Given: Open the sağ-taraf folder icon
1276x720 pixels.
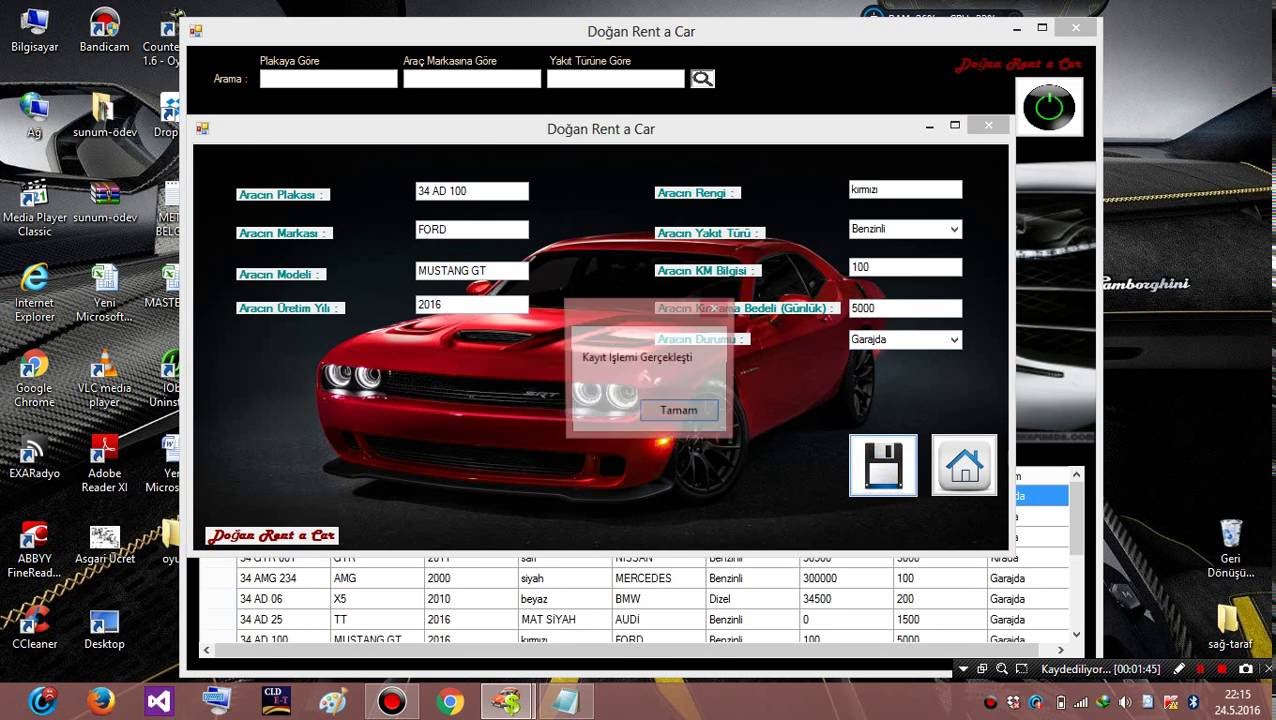Looking at the screenshot, I should tap(1231, 627).
